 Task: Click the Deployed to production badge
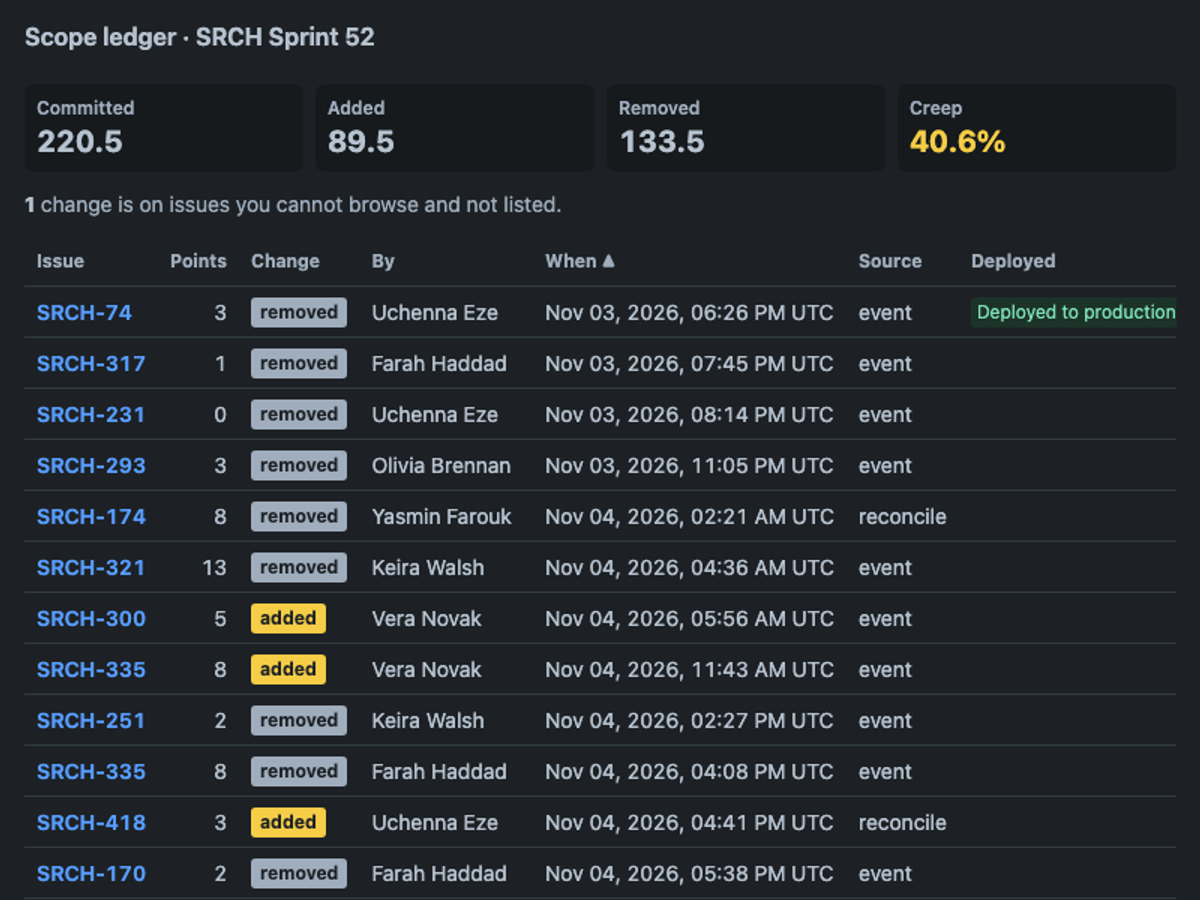1074,312
